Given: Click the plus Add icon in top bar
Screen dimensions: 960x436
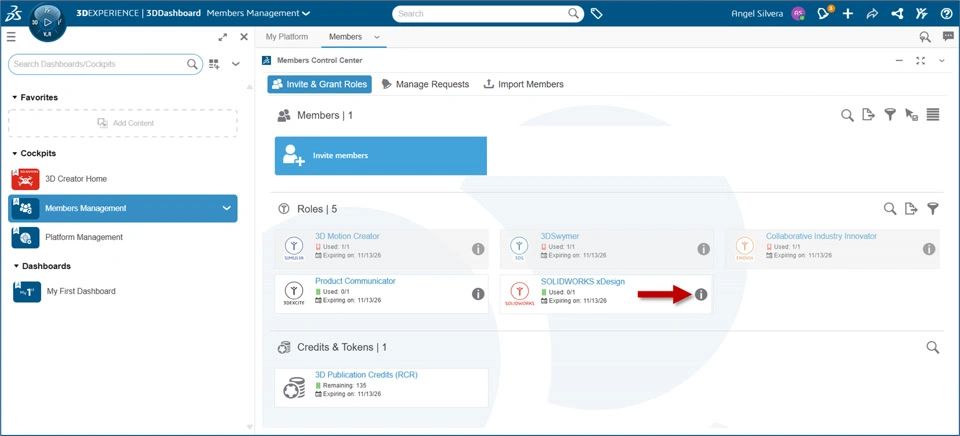Looking at the screenshot, I should coord(848,13).
